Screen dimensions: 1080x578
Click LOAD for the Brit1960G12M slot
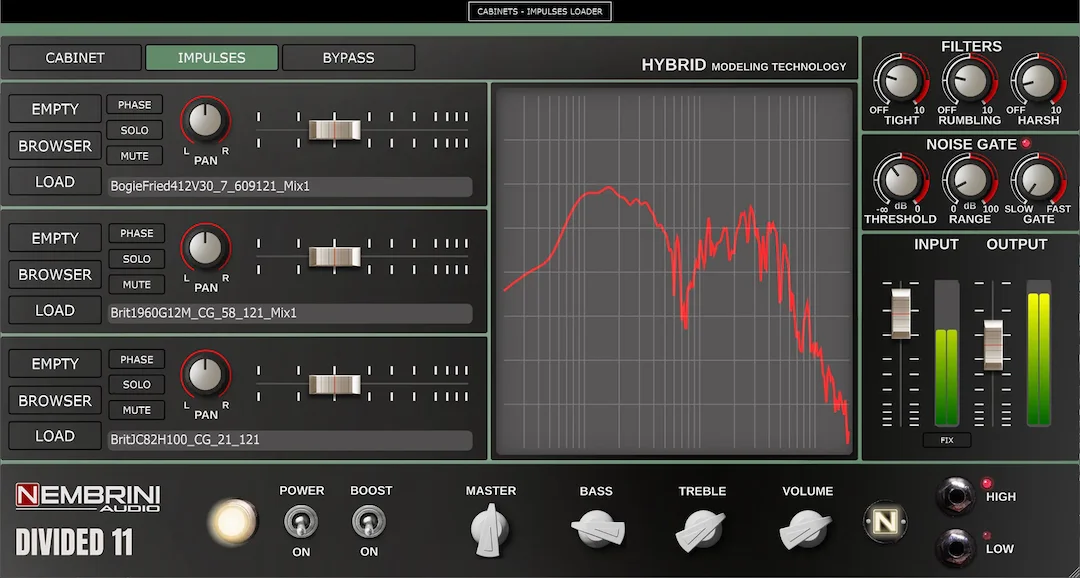(55, 310)
